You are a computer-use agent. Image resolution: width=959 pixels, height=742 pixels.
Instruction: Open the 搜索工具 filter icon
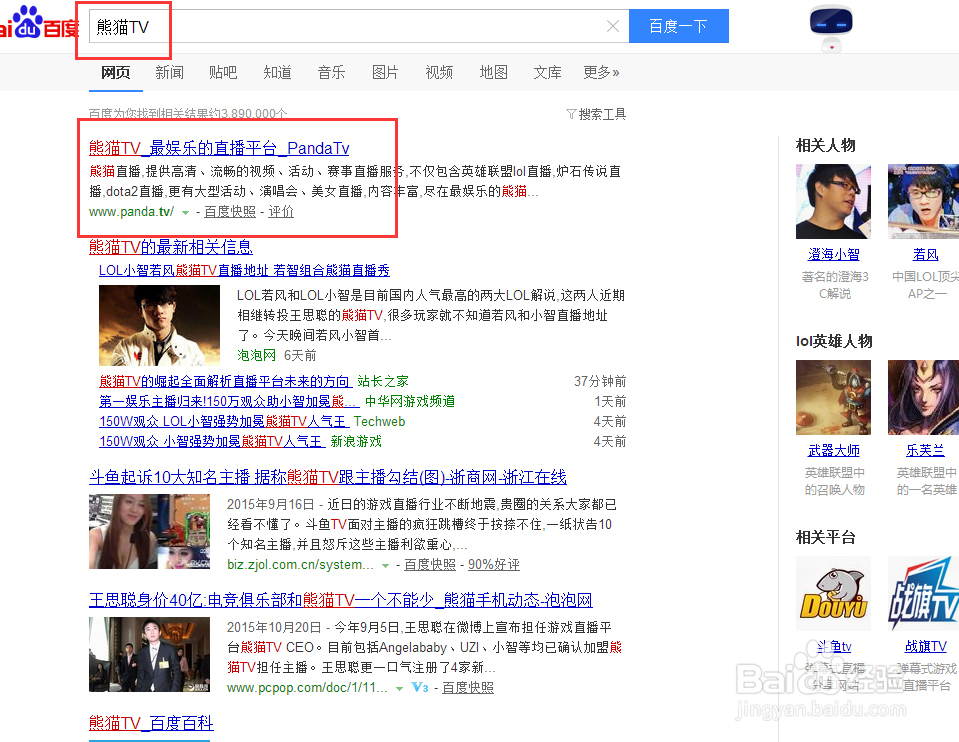(x=571, y=114)
